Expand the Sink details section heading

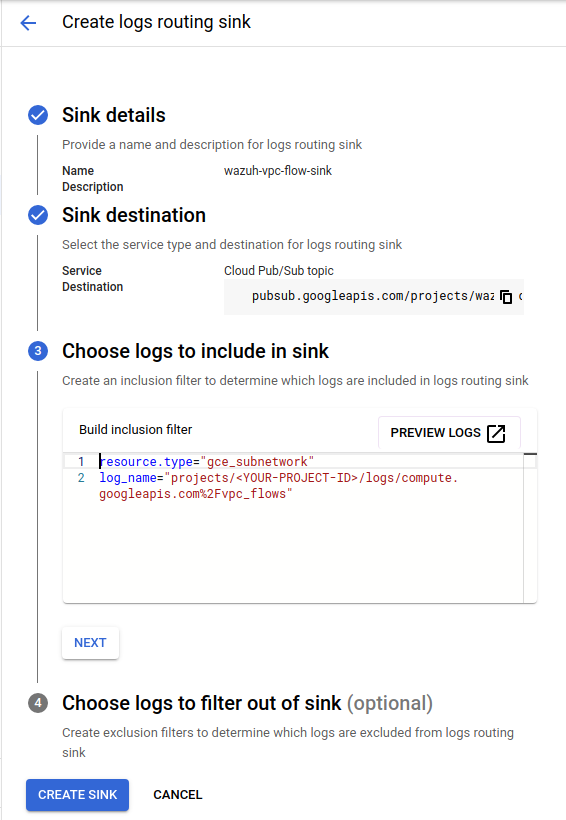(114, 115)
